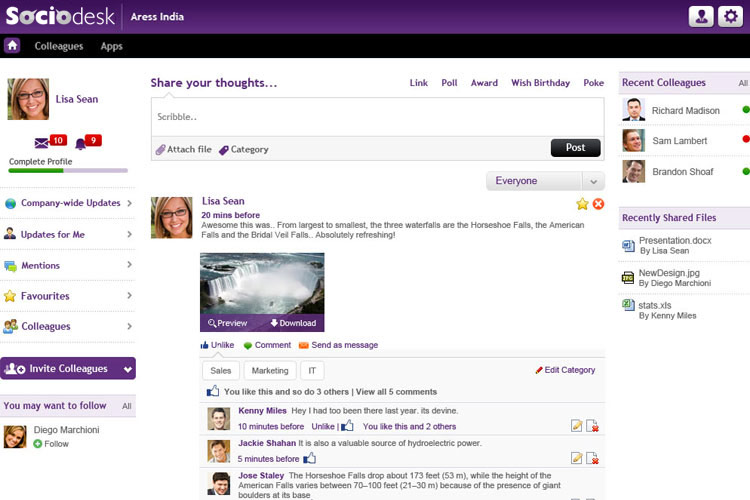Open Richard Madison's colleague entry

684,110
